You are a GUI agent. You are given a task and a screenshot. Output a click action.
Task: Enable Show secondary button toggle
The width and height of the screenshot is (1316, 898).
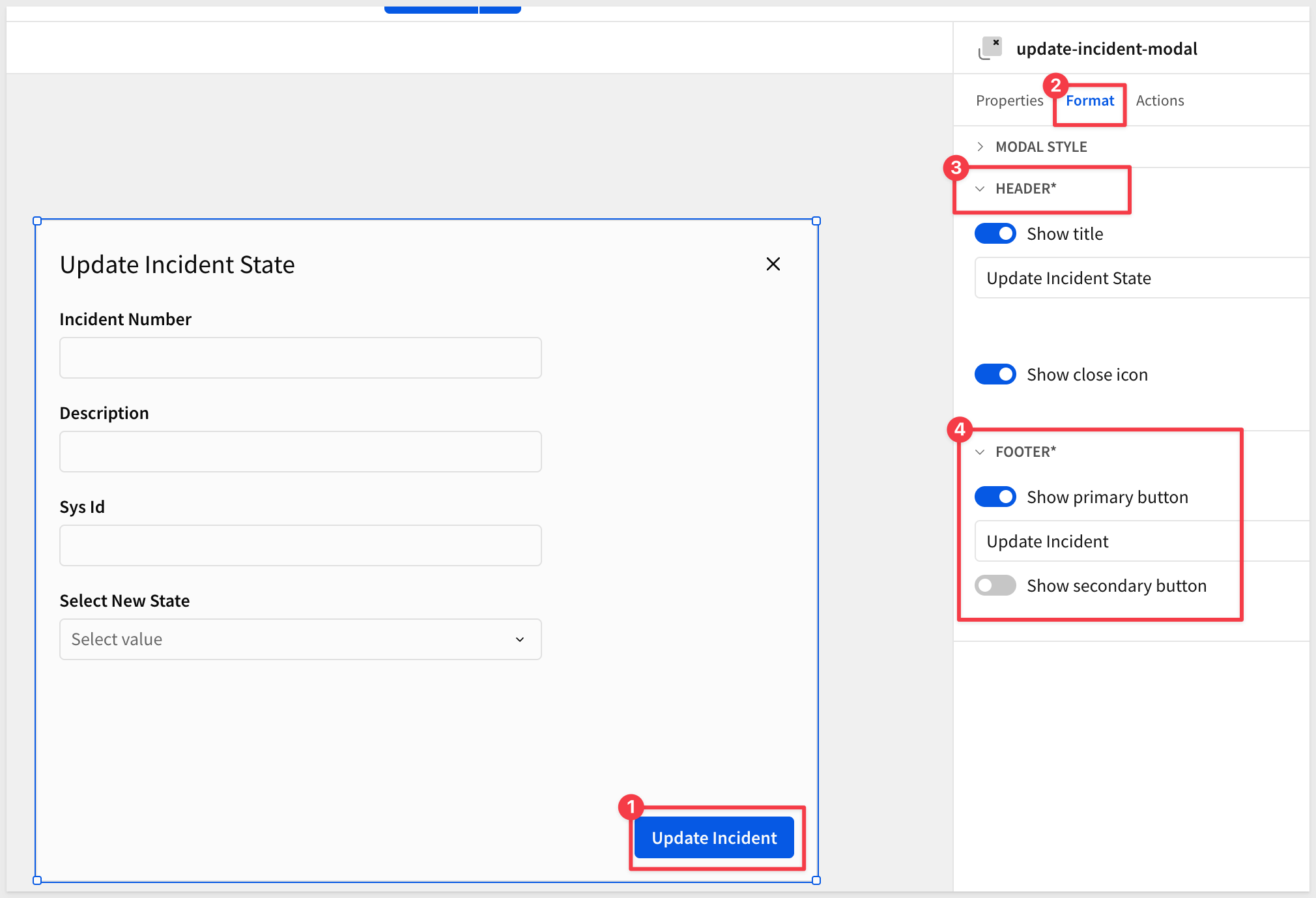click(995, 586)
